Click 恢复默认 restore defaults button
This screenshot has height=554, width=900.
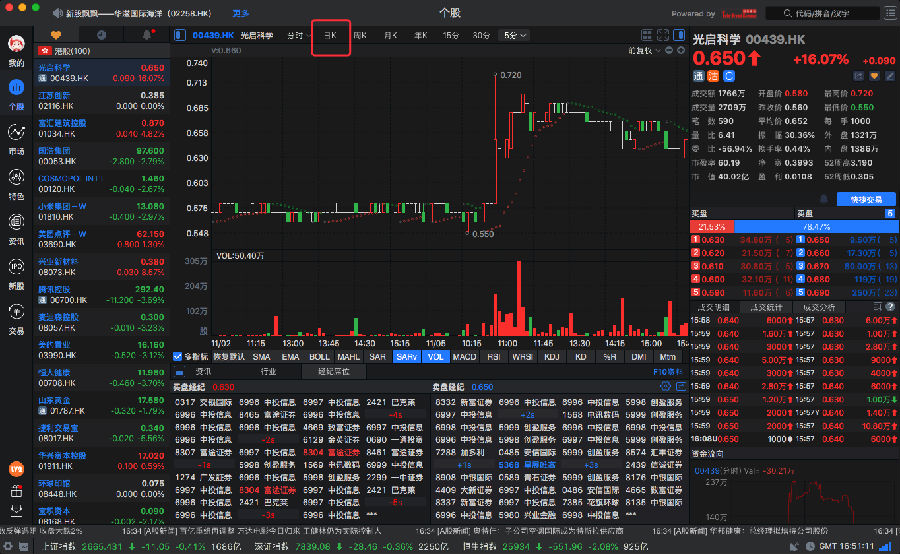(229, 357)
